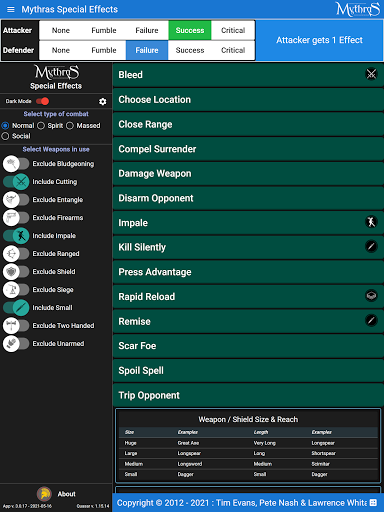384x512 pixels.
Task: Click the Scimitar table cell
Action: 321,464
